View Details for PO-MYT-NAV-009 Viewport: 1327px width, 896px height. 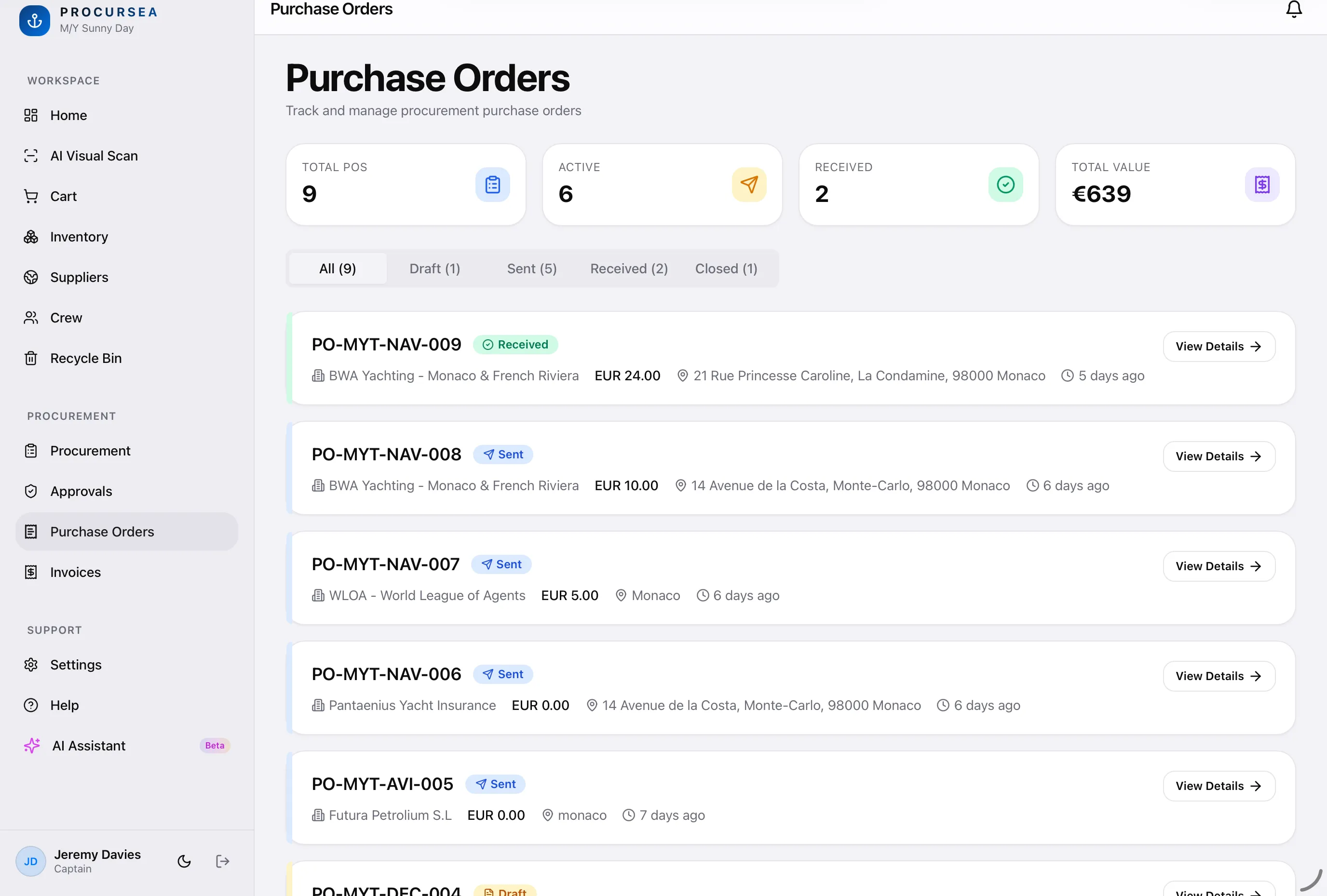pyautogui.click(x=1219, y=347)
